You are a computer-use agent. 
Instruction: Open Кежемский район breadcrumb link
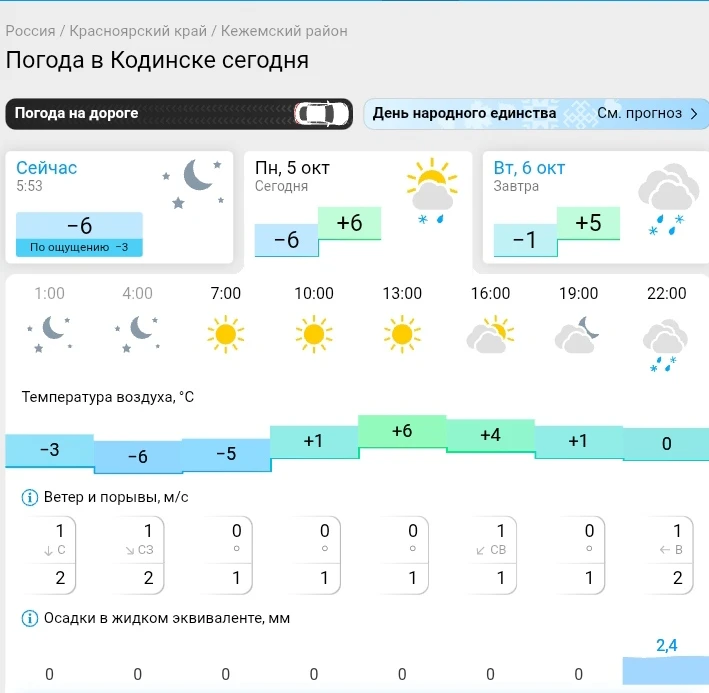pyautogui.click(x=284, y=31)
